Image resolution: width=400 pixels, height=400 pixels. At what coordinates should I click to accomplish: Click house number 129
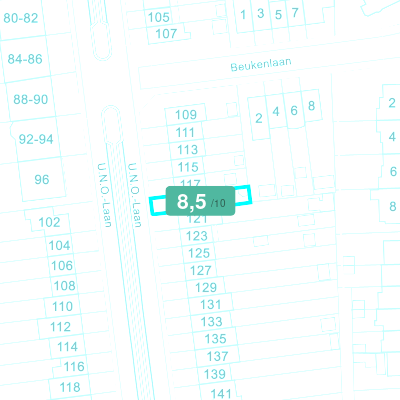(x=206, y=287)
